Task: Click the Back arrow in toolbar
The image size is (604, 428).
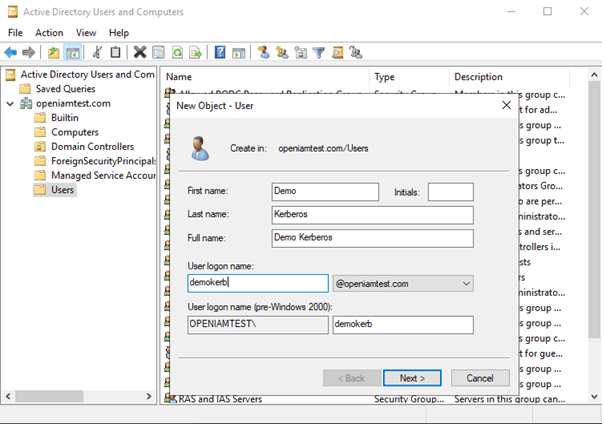Action: click(12, 52)
